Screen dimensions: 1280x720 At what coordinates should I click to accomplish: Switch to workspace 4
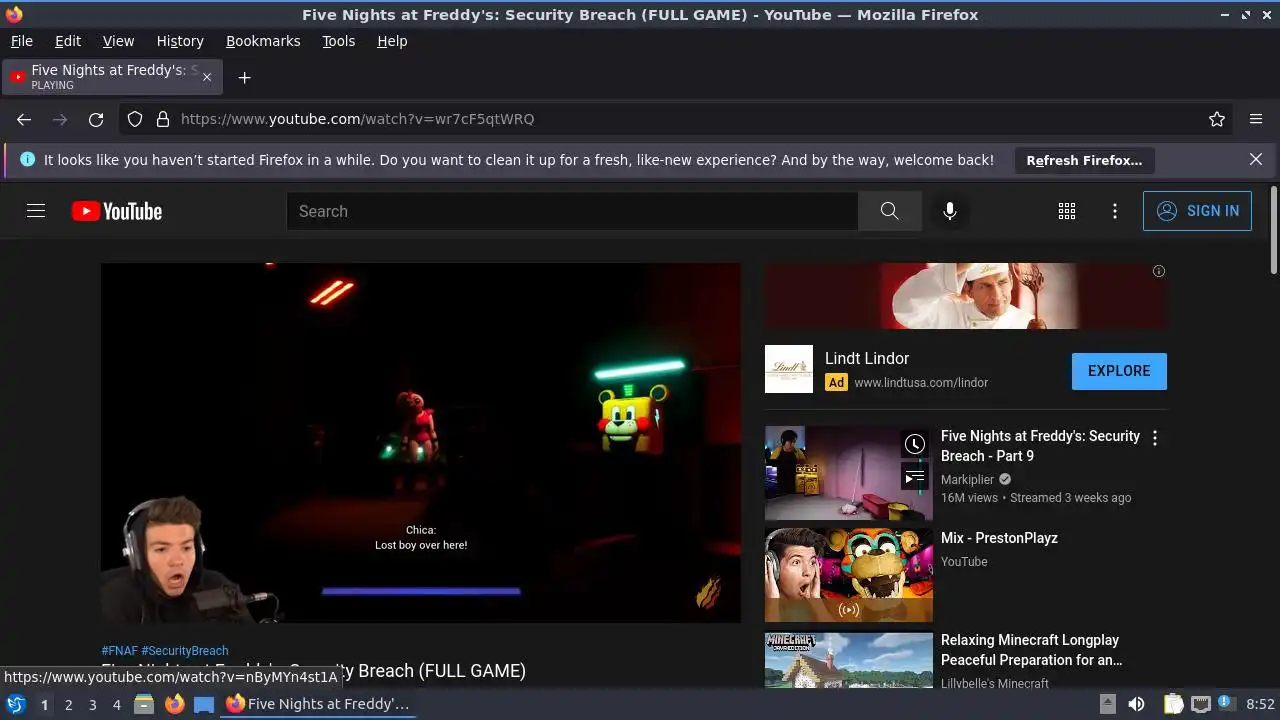point(116,705)
